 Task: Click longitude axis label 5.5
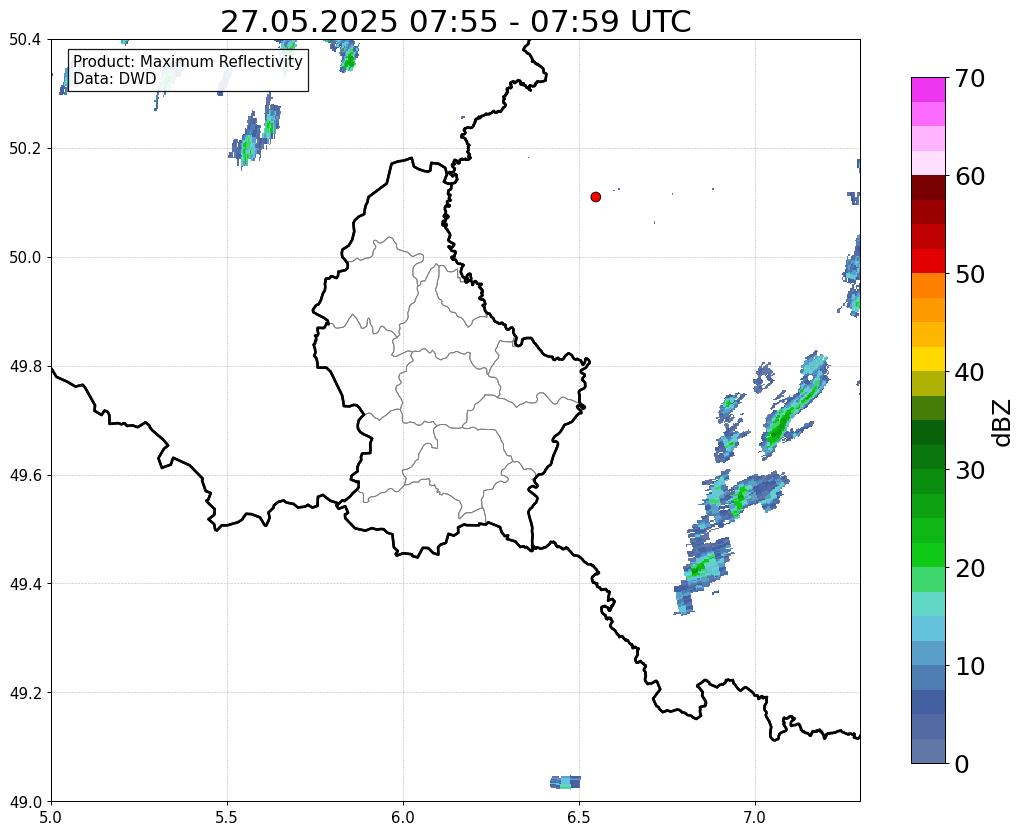click(227, 818)
